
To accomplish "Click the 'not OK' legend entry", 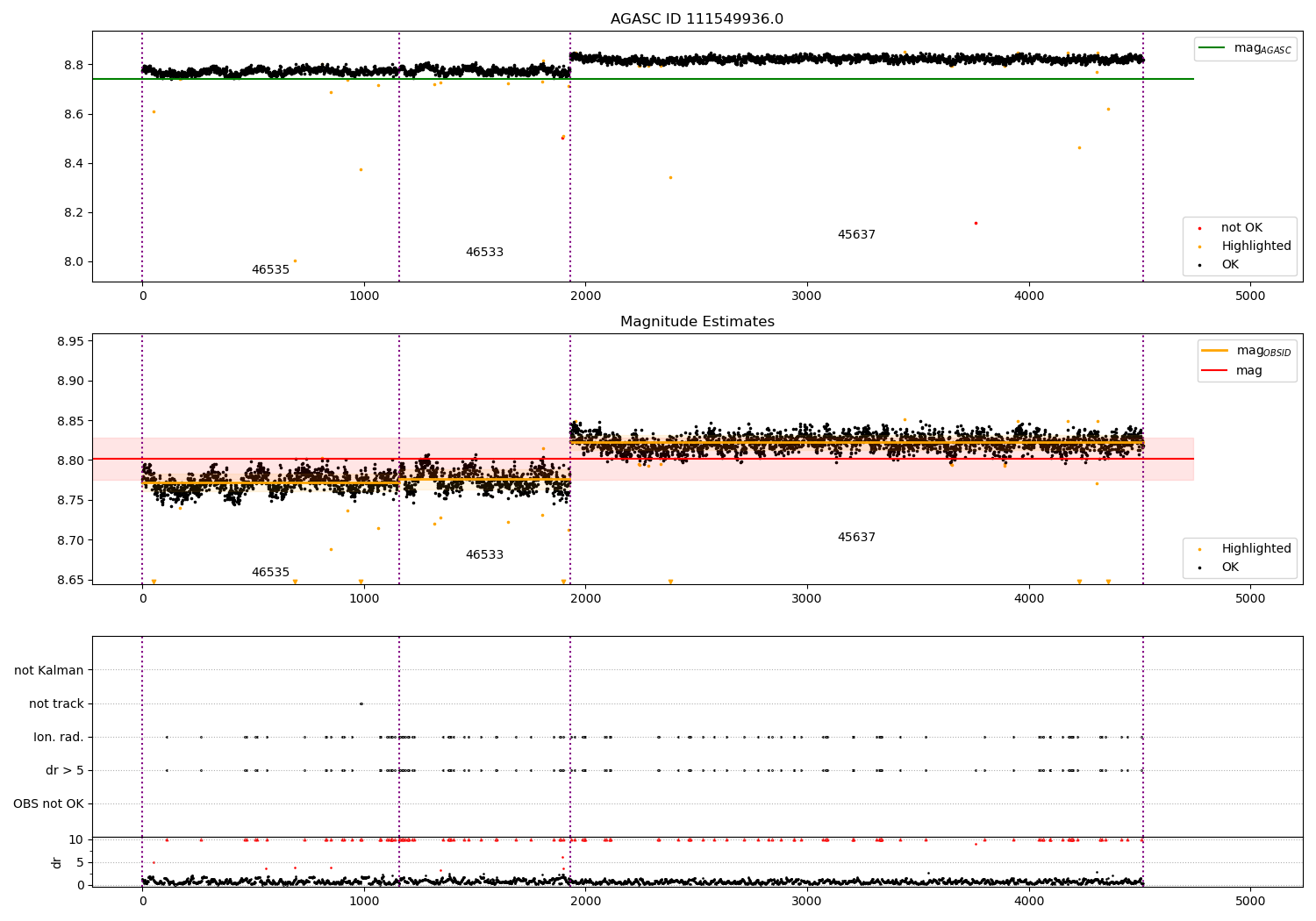I will click(x=1241, y=228).
